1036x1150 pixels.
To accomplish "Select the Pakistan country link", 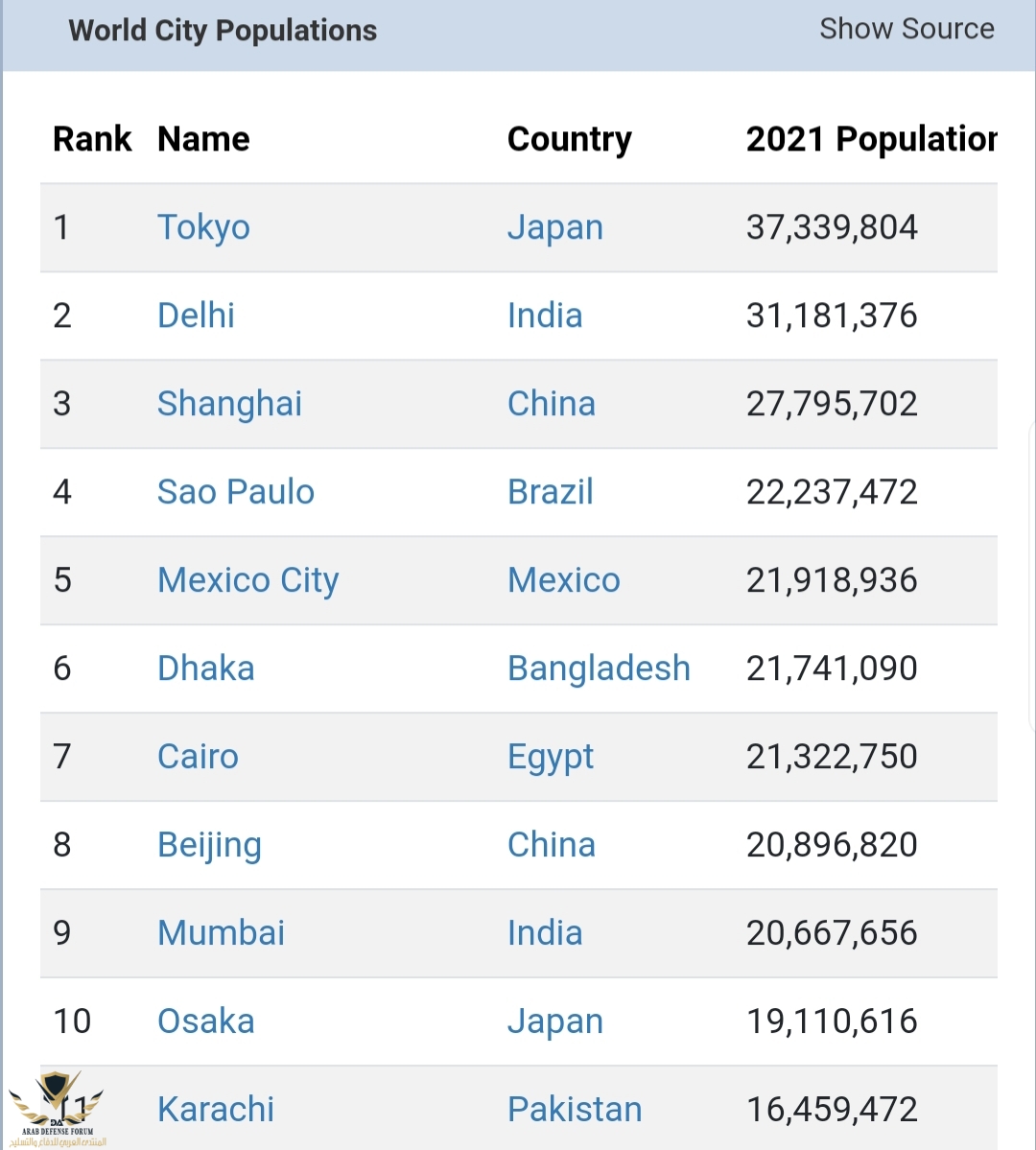I will pyautogui.click(x=574, y=1110).
